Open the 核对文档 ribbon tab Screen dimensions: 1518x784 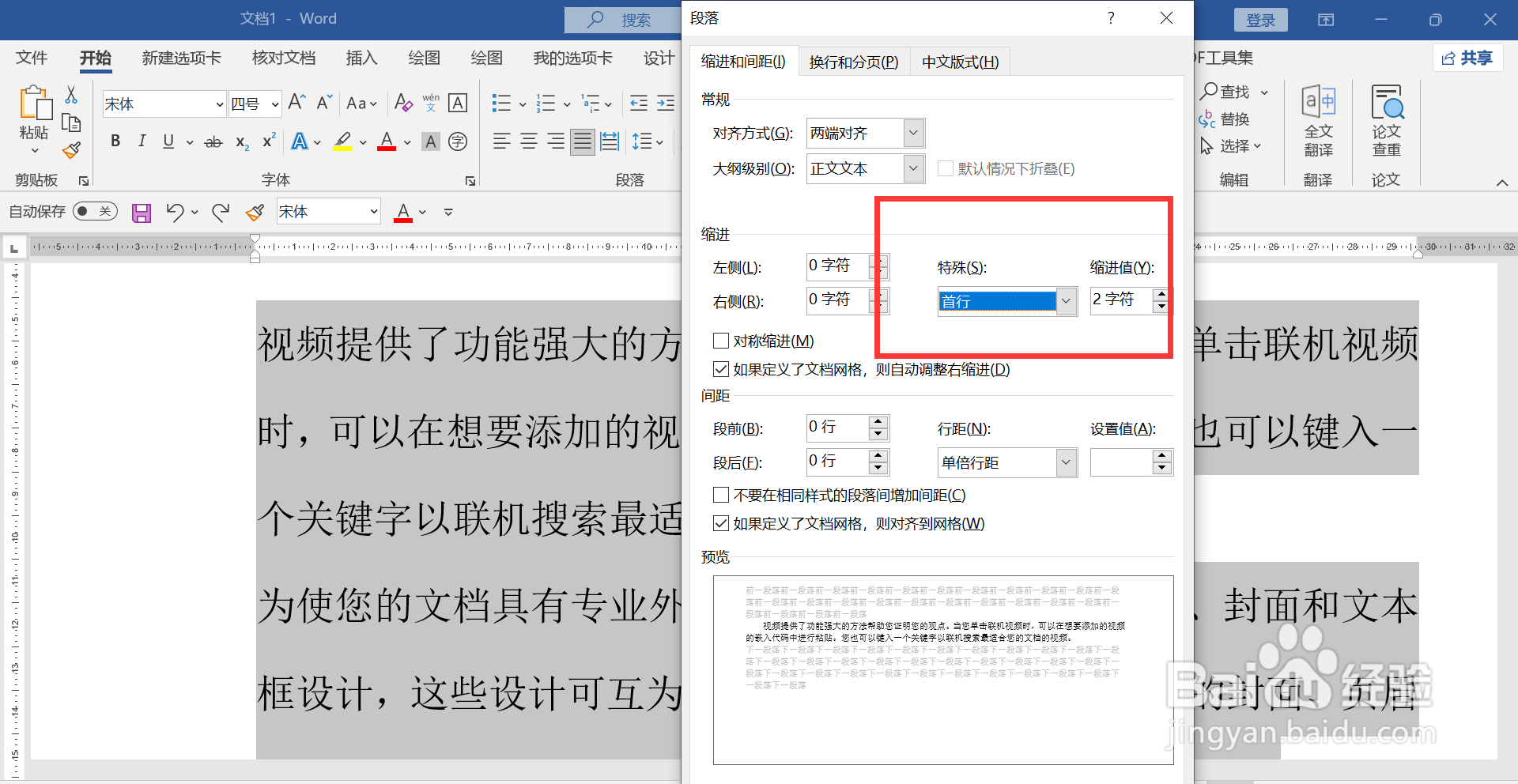(284, 58)
